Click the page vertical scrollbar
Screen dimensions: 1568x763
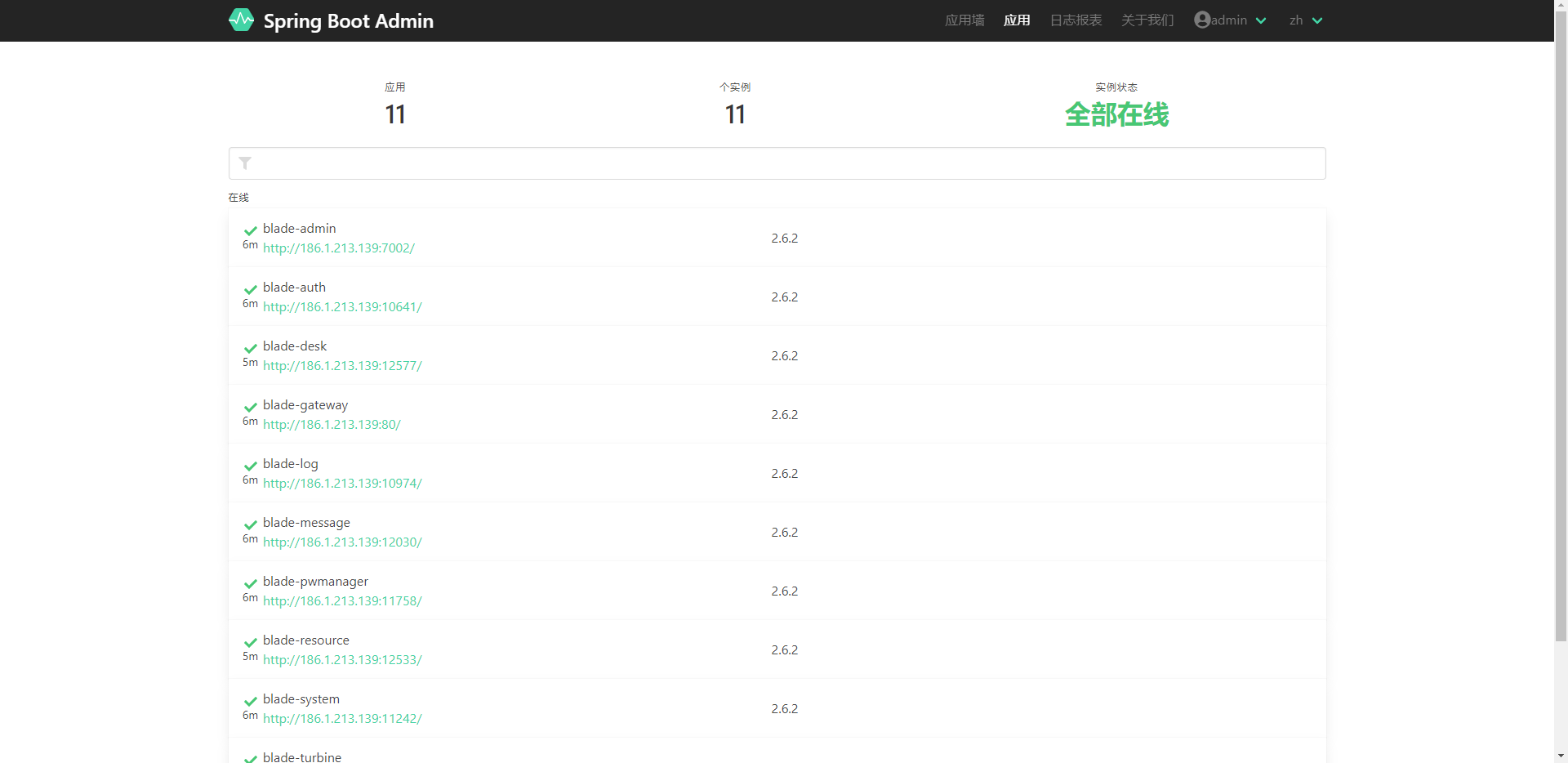point(1561,327)
